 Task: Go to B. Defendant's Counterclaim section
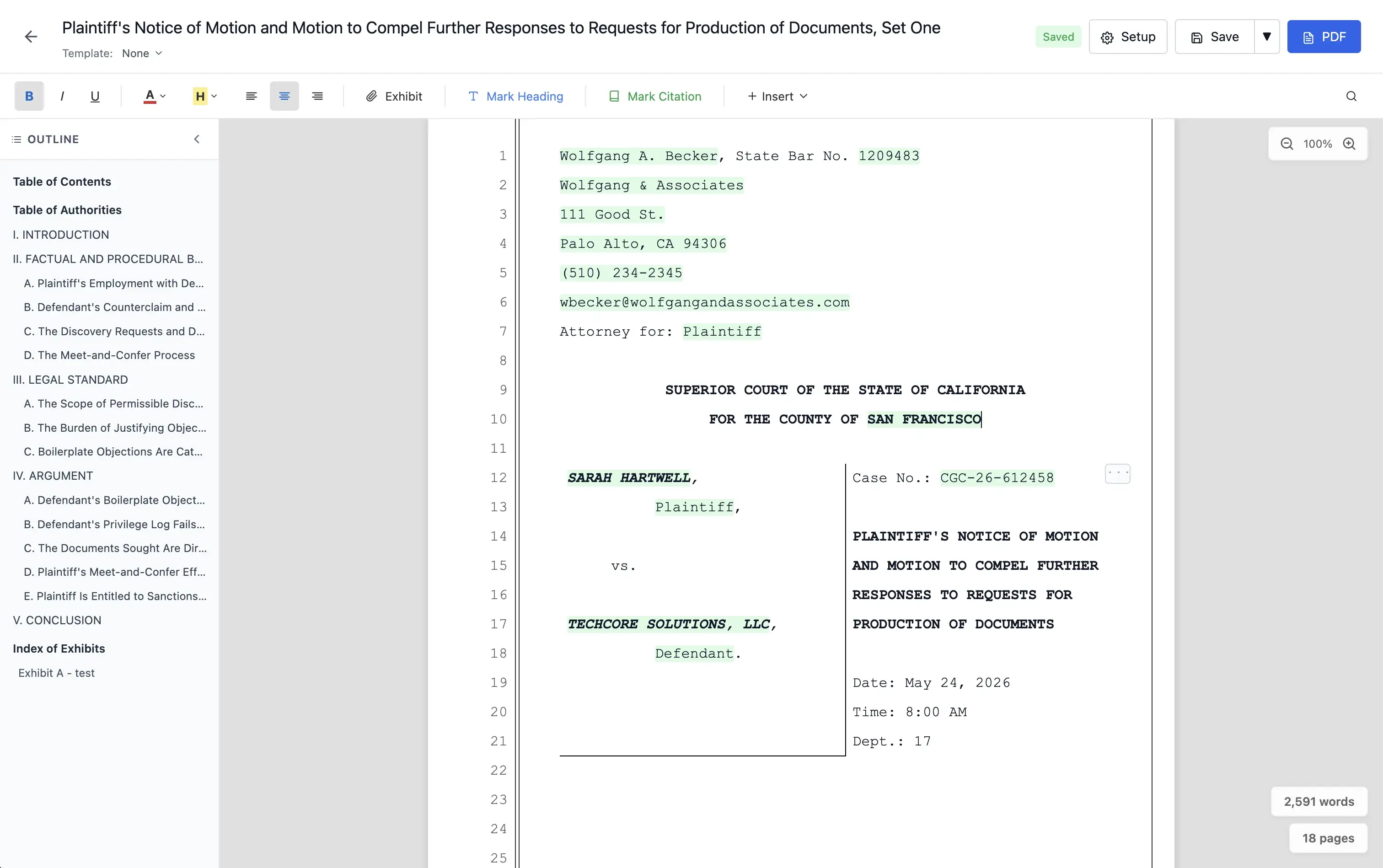point(115,306)
